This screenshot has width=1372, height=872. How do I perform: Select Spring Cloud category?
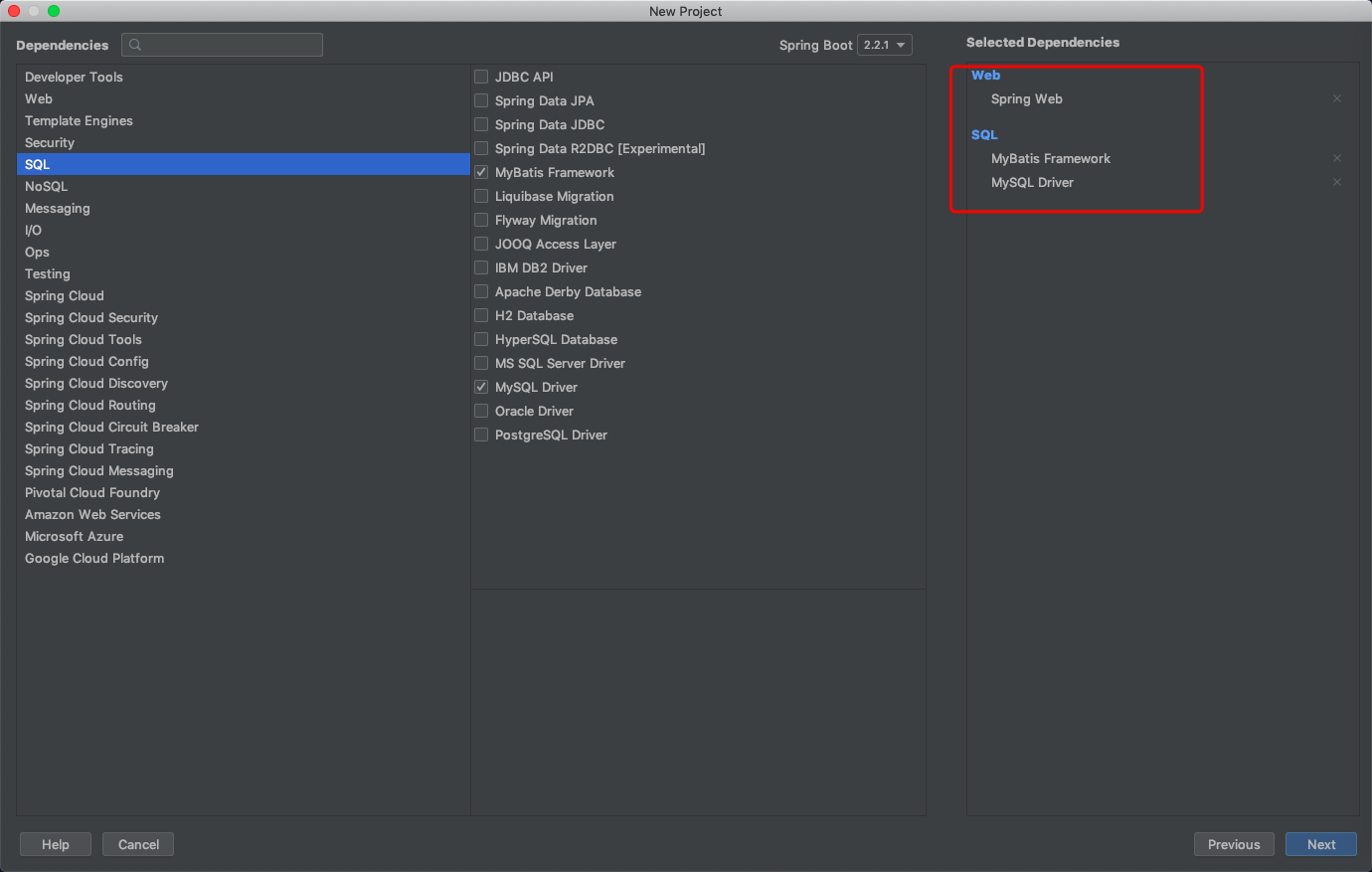(244, 295)
